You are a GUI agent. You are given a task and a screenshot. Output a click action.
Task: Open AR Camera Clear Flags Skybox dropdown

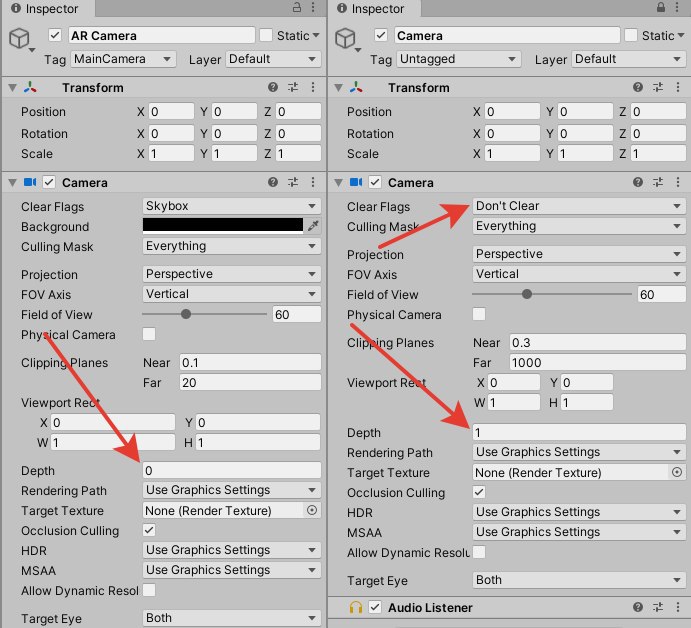232,206
